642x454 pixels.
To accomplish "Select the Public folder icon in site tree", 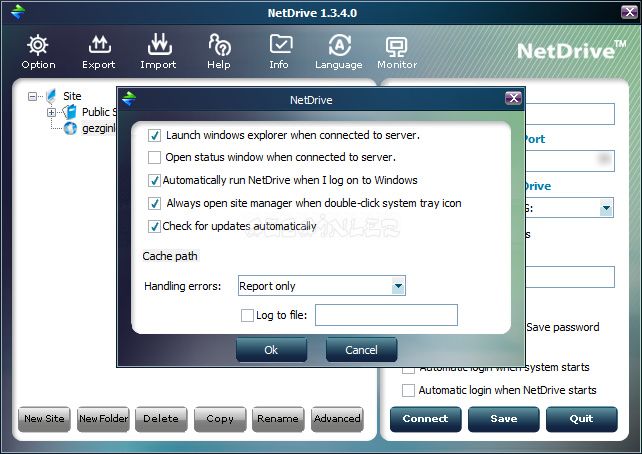I will [70, 112].
